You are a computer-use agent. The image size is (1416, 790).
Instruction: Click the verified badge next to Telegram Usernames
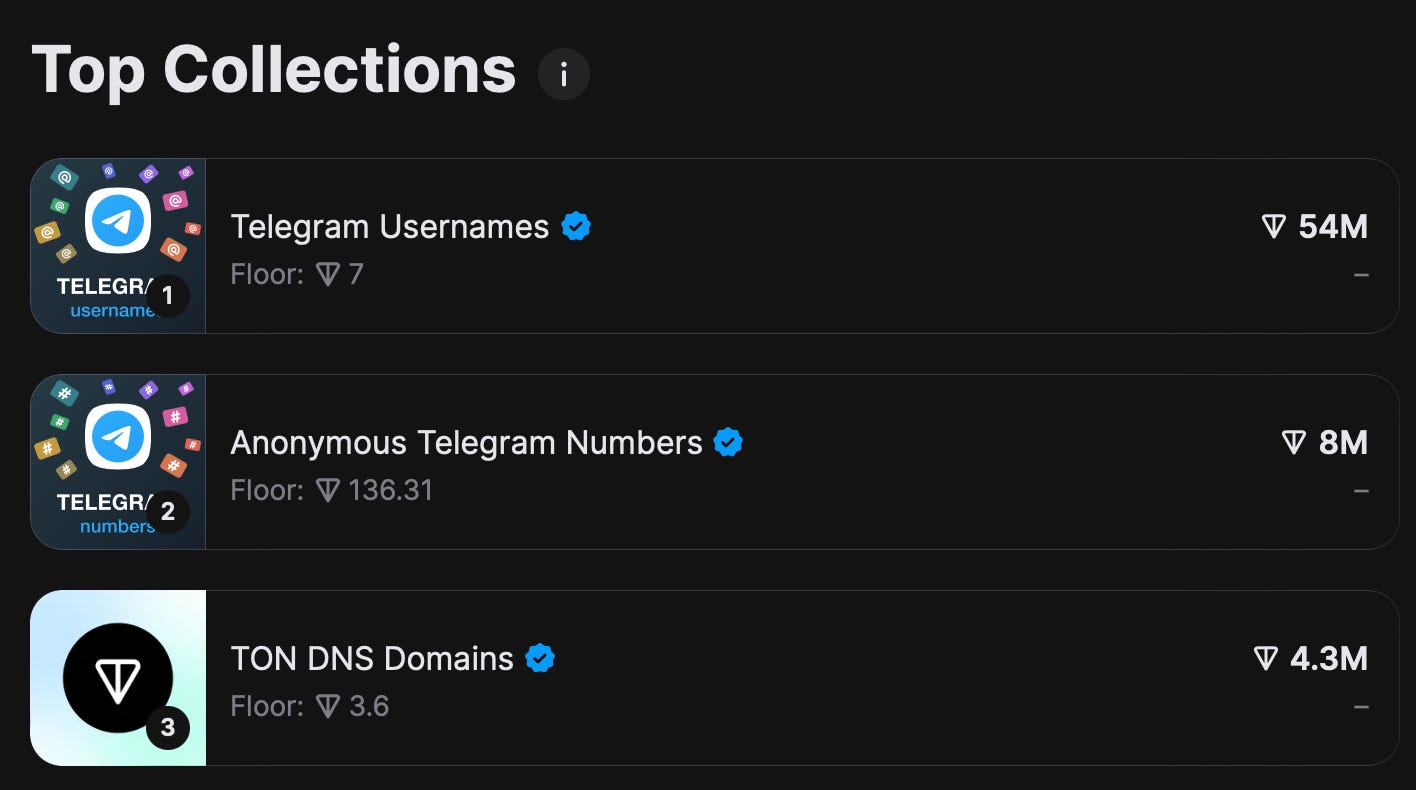pyautogui.click(x=576, y=227)
